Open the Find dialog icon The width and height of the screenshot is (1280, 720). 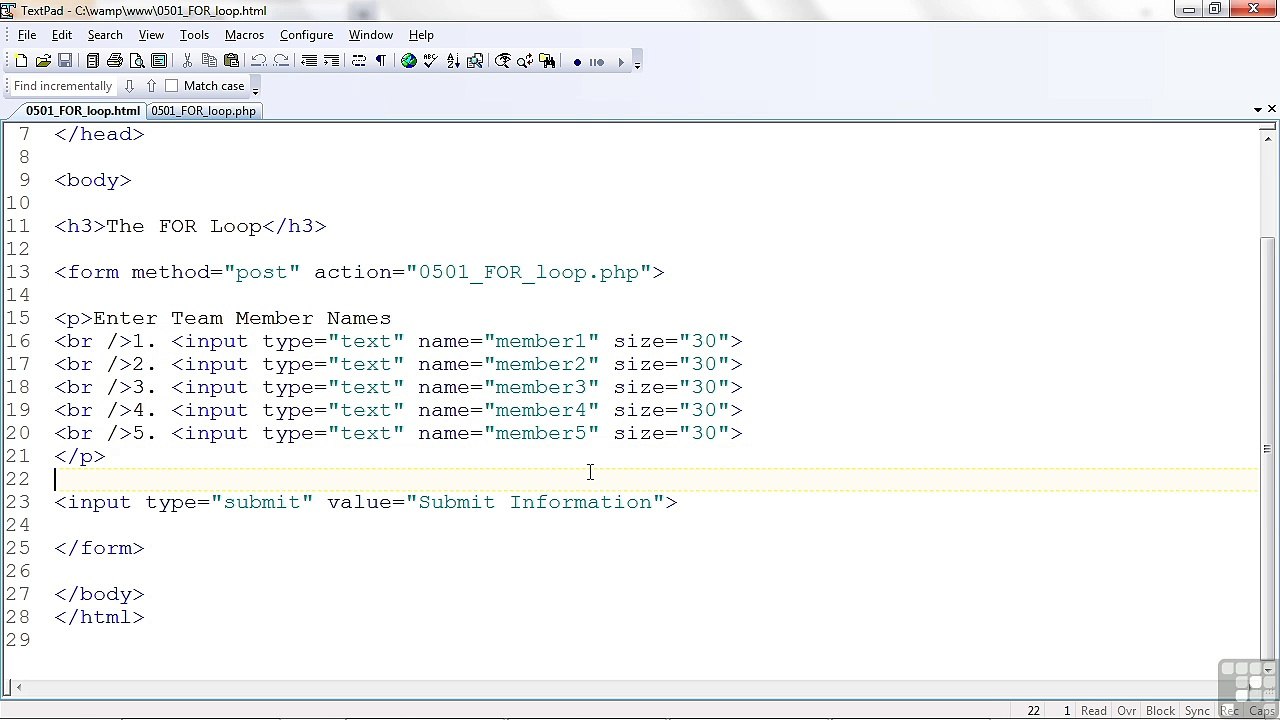[503, 61]
